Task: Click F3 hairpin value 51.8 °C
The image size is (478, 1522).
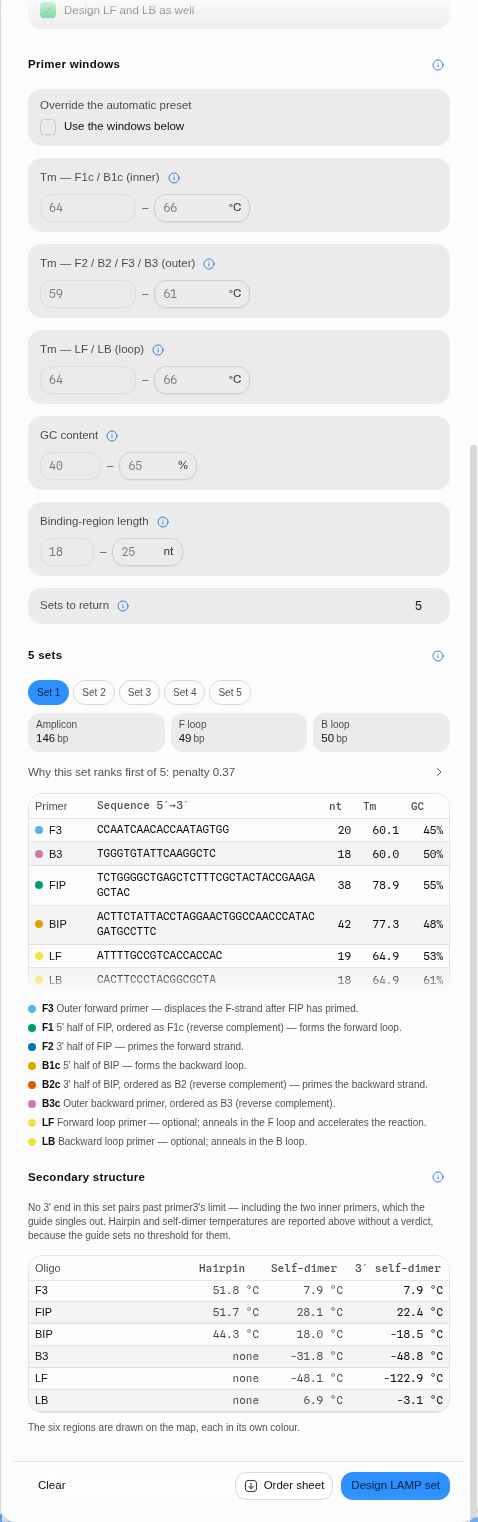Action: pos(236,1290)
